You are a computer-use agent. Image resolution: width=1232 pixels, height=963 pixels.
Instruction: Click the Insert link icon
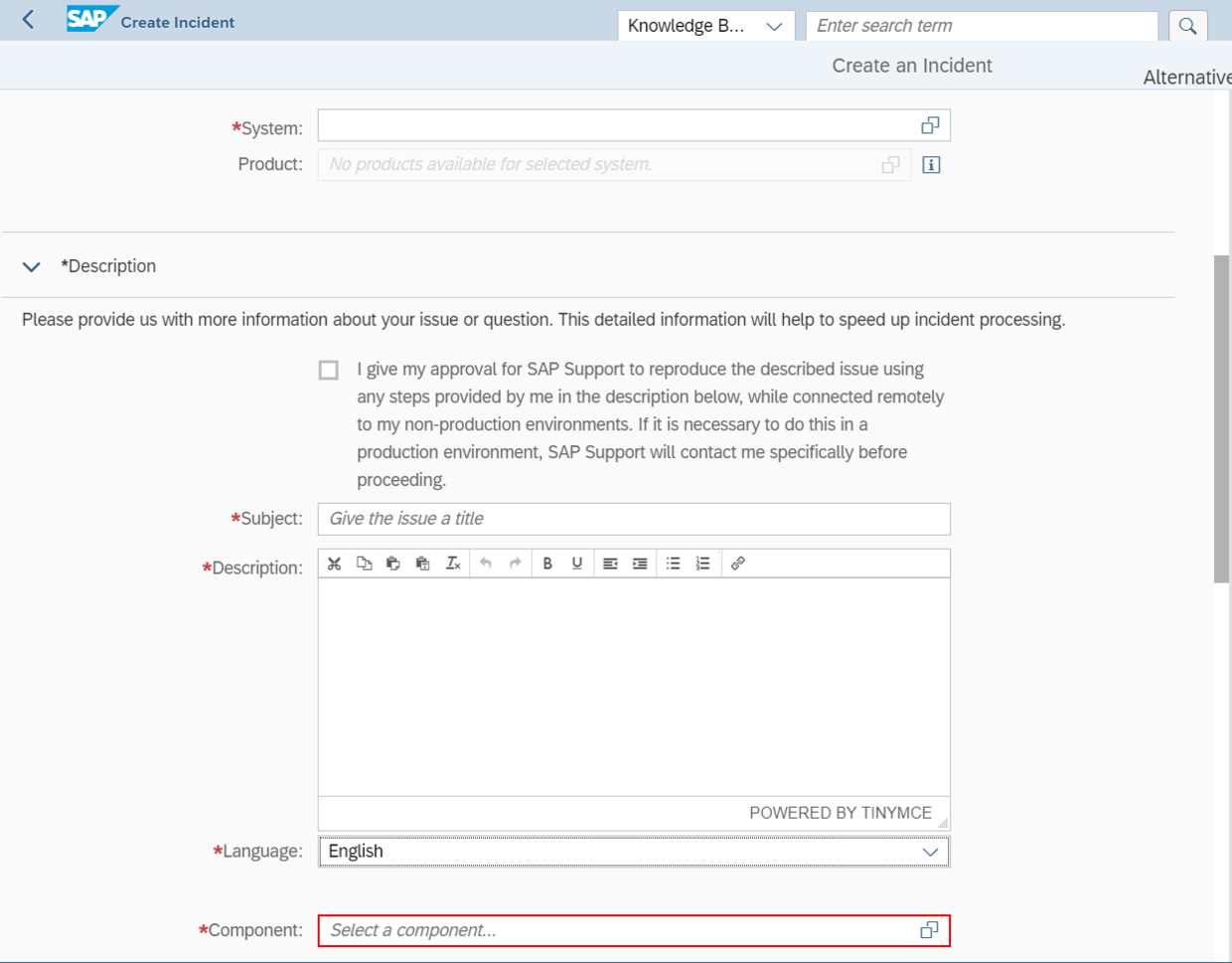[x=738, y=563]
